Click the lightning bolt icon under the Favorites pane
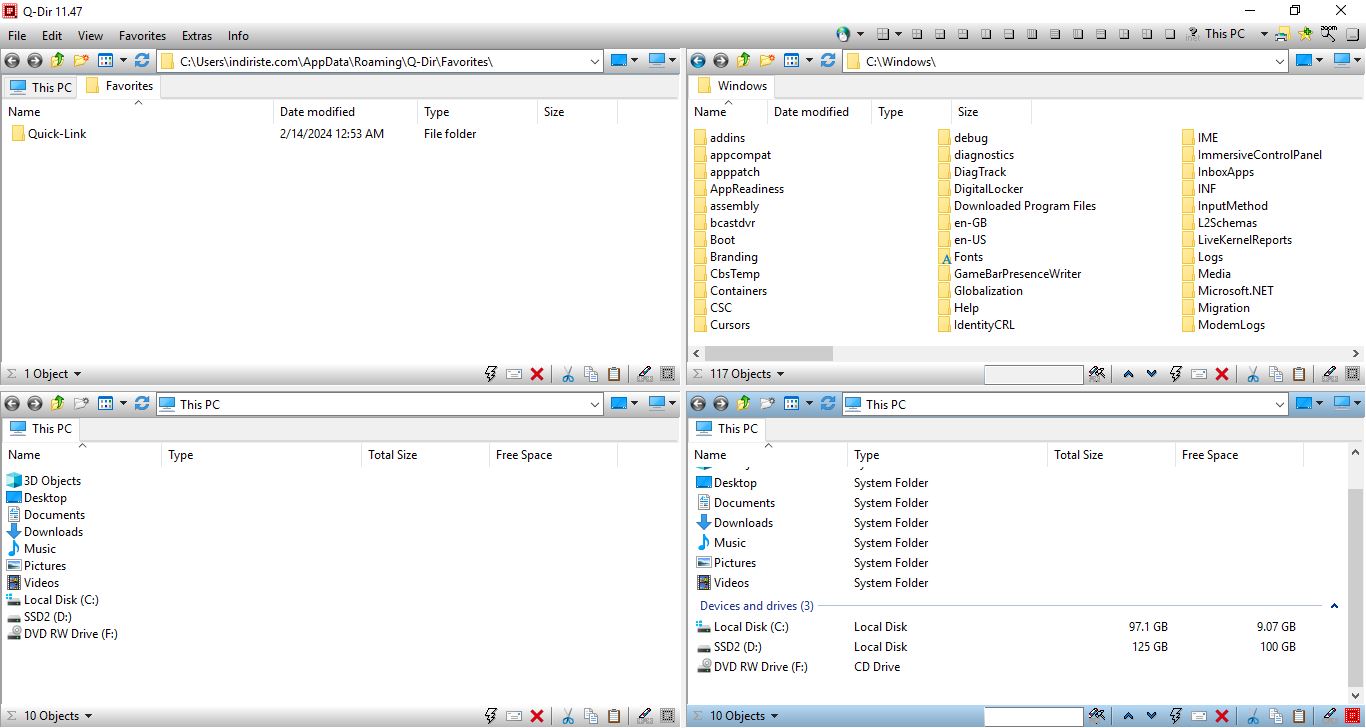 [491, 374]
